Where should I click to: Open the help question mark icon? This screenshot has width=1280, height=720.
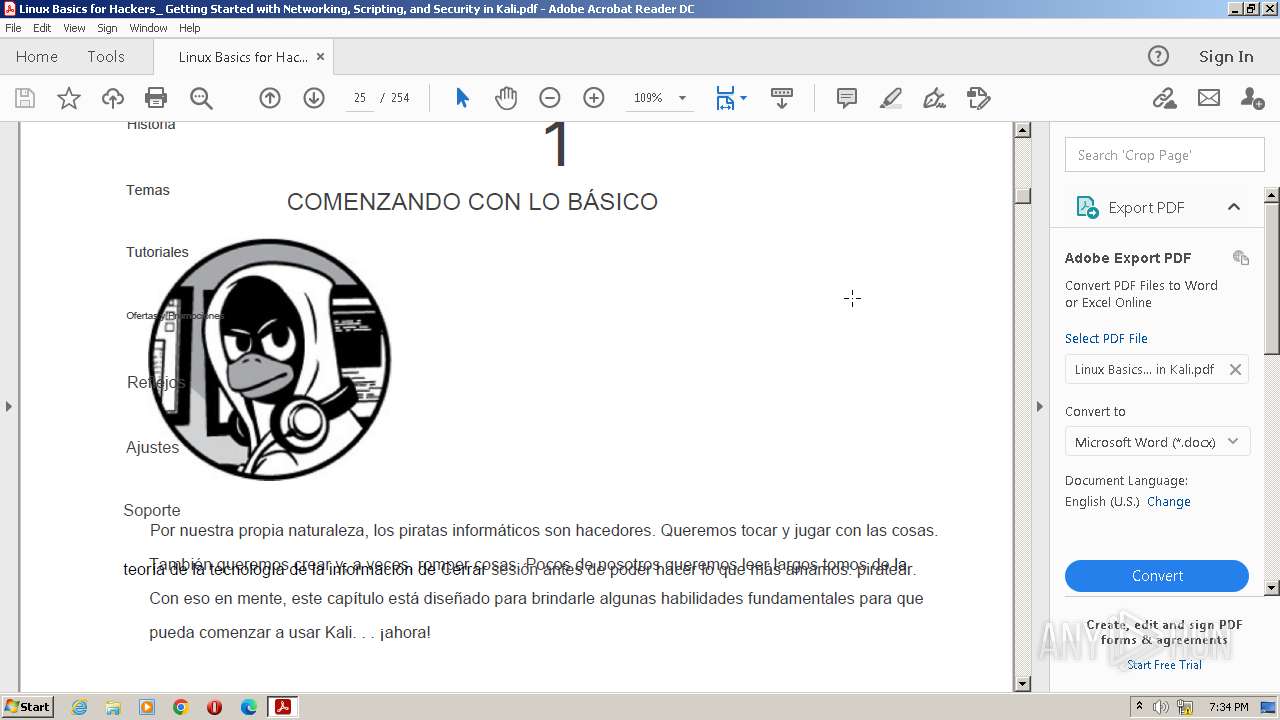(1158, 56)
